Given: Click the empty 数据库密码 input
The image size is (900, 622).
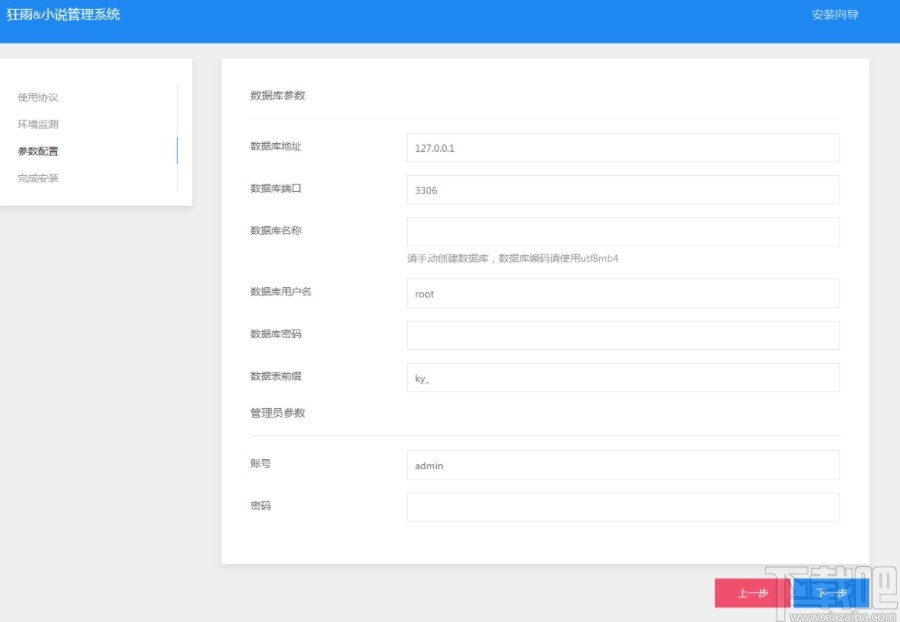Looking at the screenshot, I should point(622,334).
